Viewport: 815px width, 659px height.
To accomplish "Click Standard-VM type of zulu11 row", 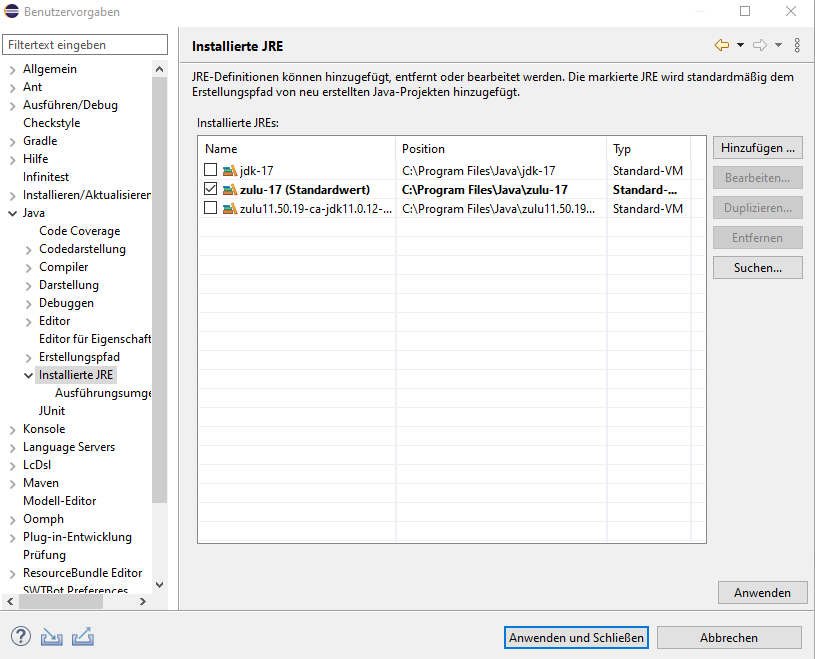I will [x=648, y=208].
